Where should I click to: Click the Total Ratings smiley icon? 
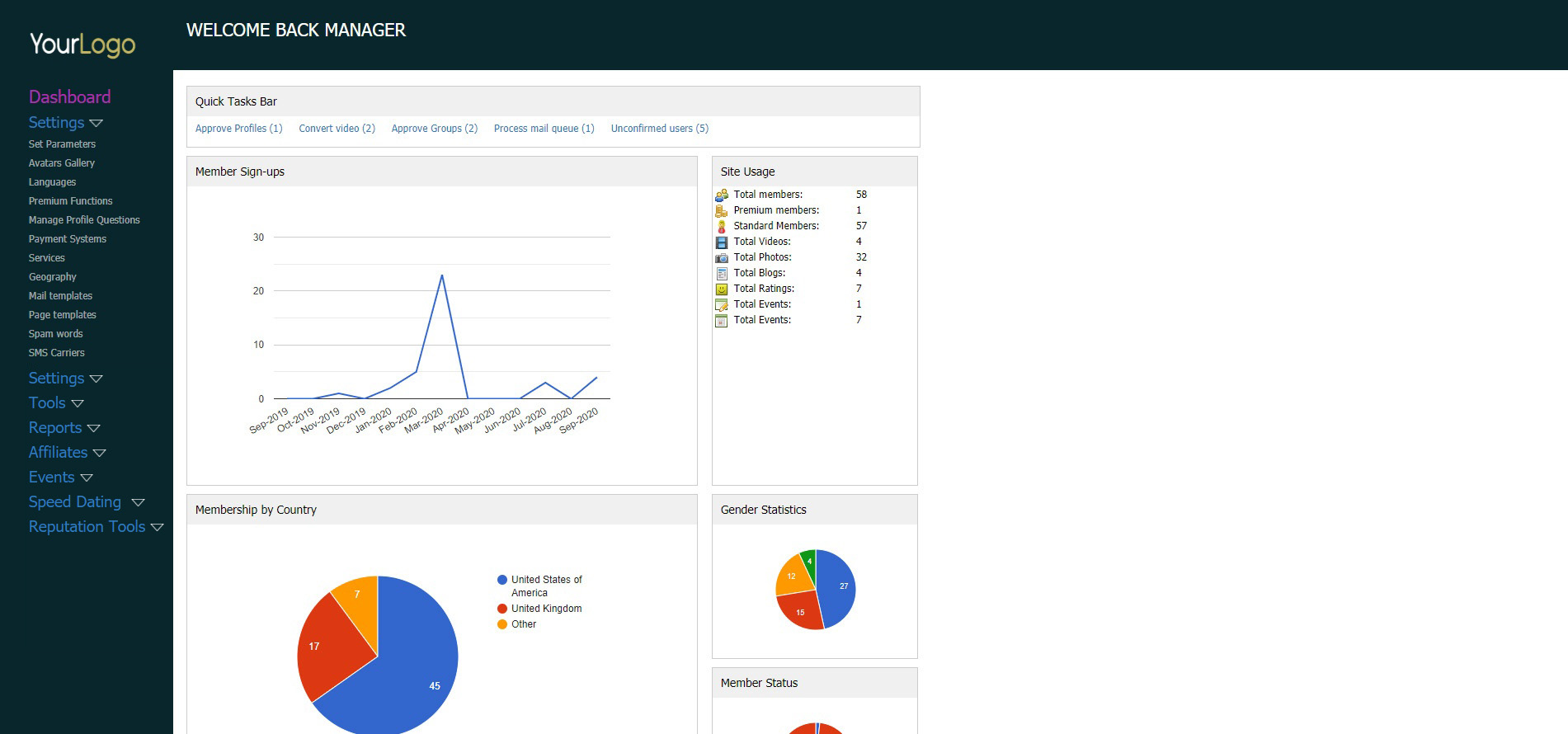(x=722, y=289)
